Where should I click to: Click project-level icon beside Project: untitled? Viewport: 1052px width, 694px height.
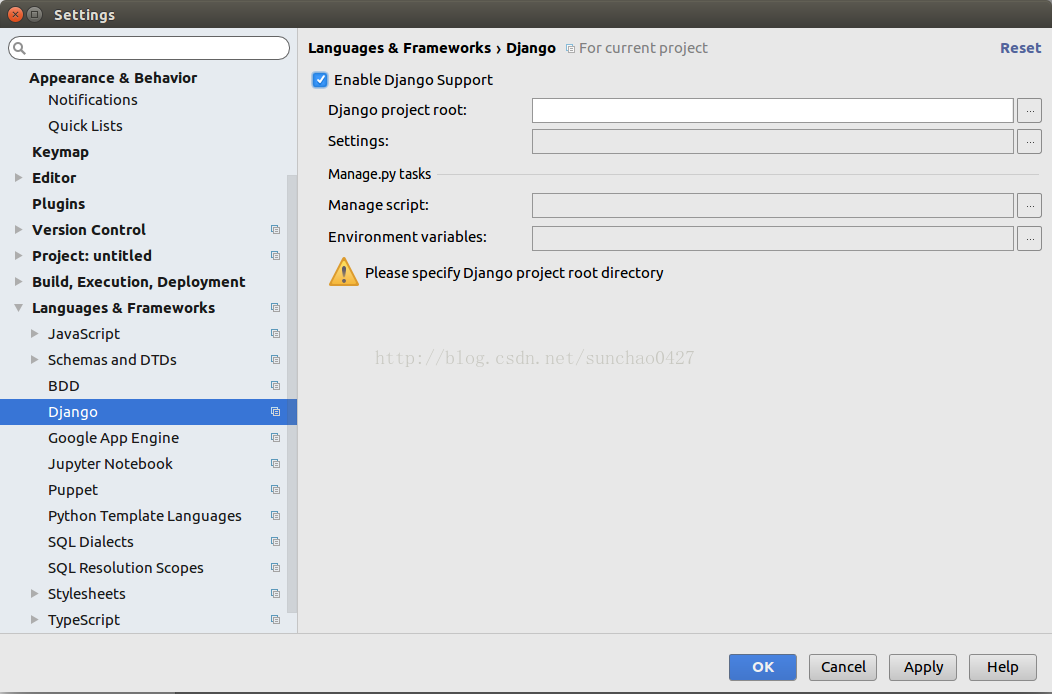pos(275,256)
